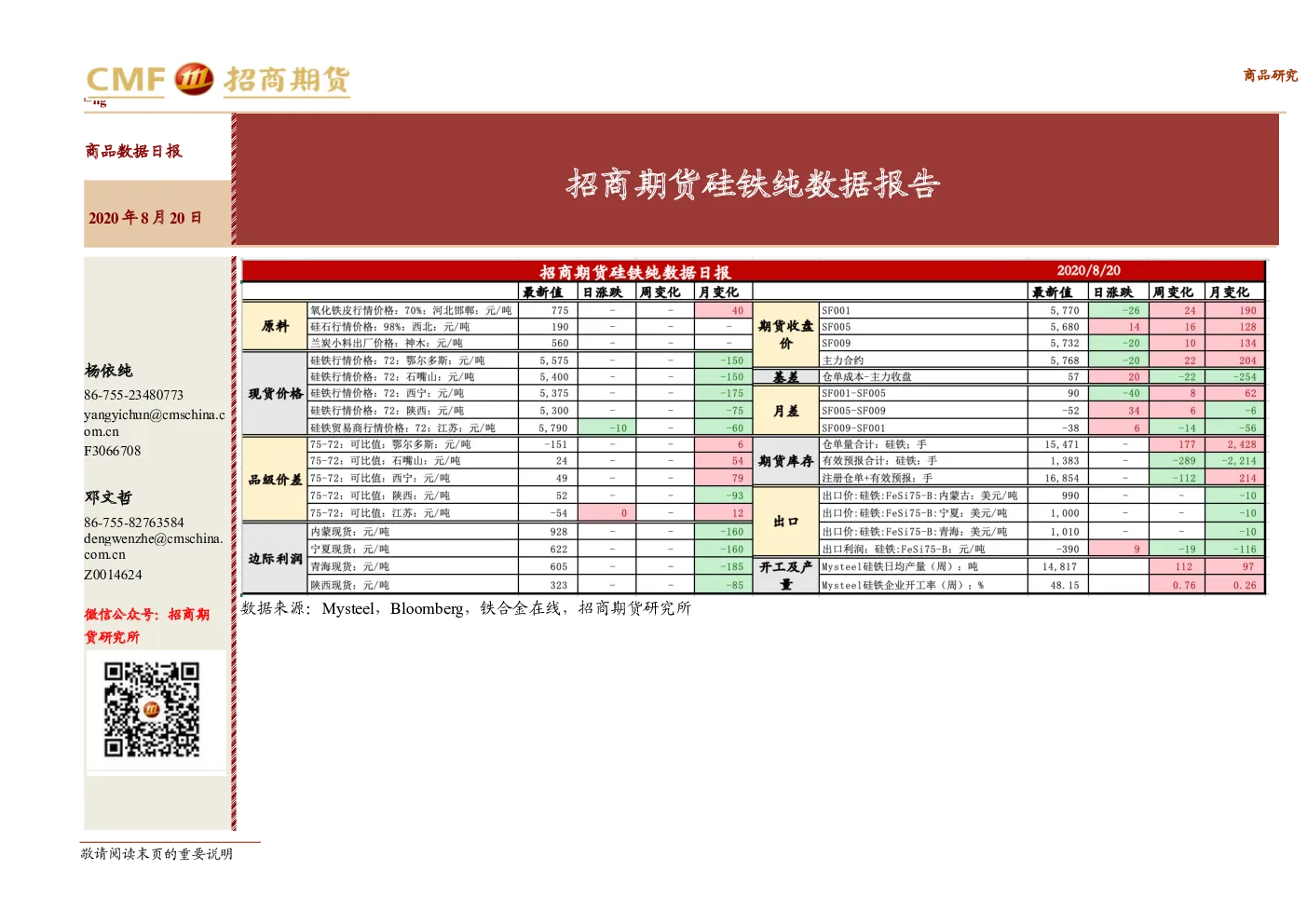Click the 微信公众号：招商期货研究所 label
Screen dimensions: 1307x924
click(x=147, y=626)
